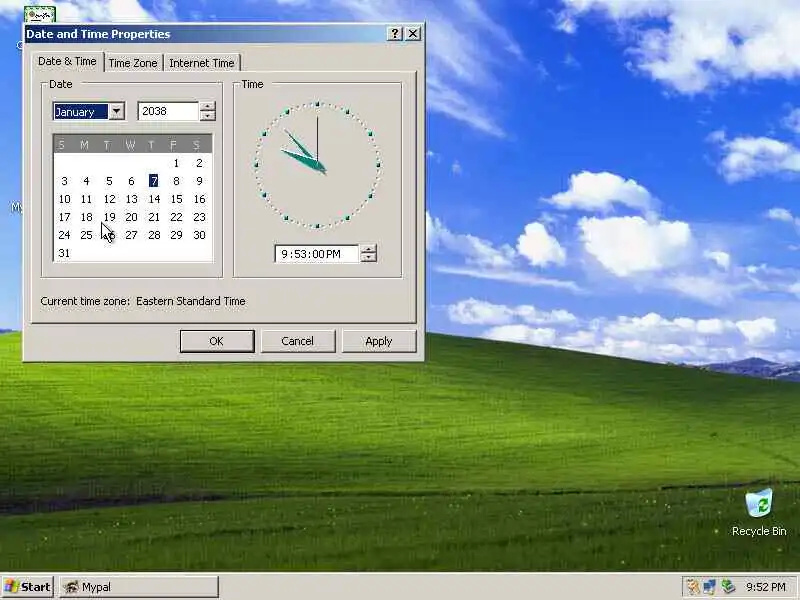Switch to the Time Zone tab

[133, 63]
